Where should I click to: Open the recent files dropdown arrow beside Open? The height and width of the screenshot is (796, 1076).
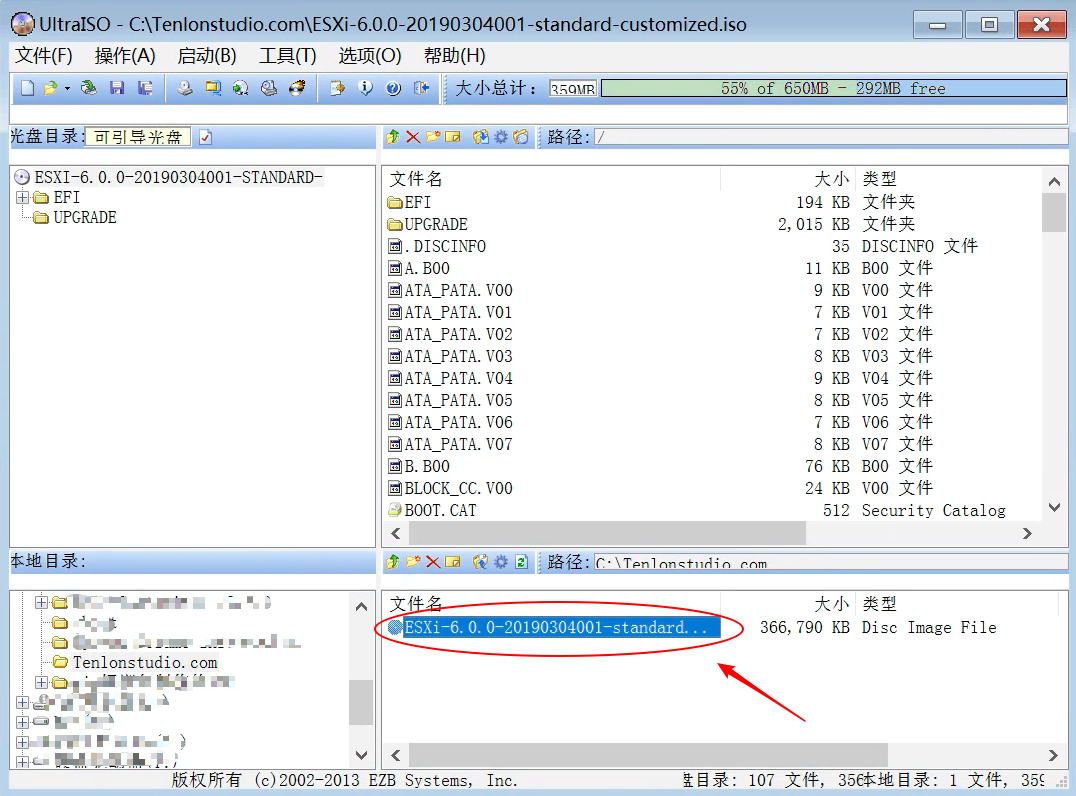(x=67, y=88)
